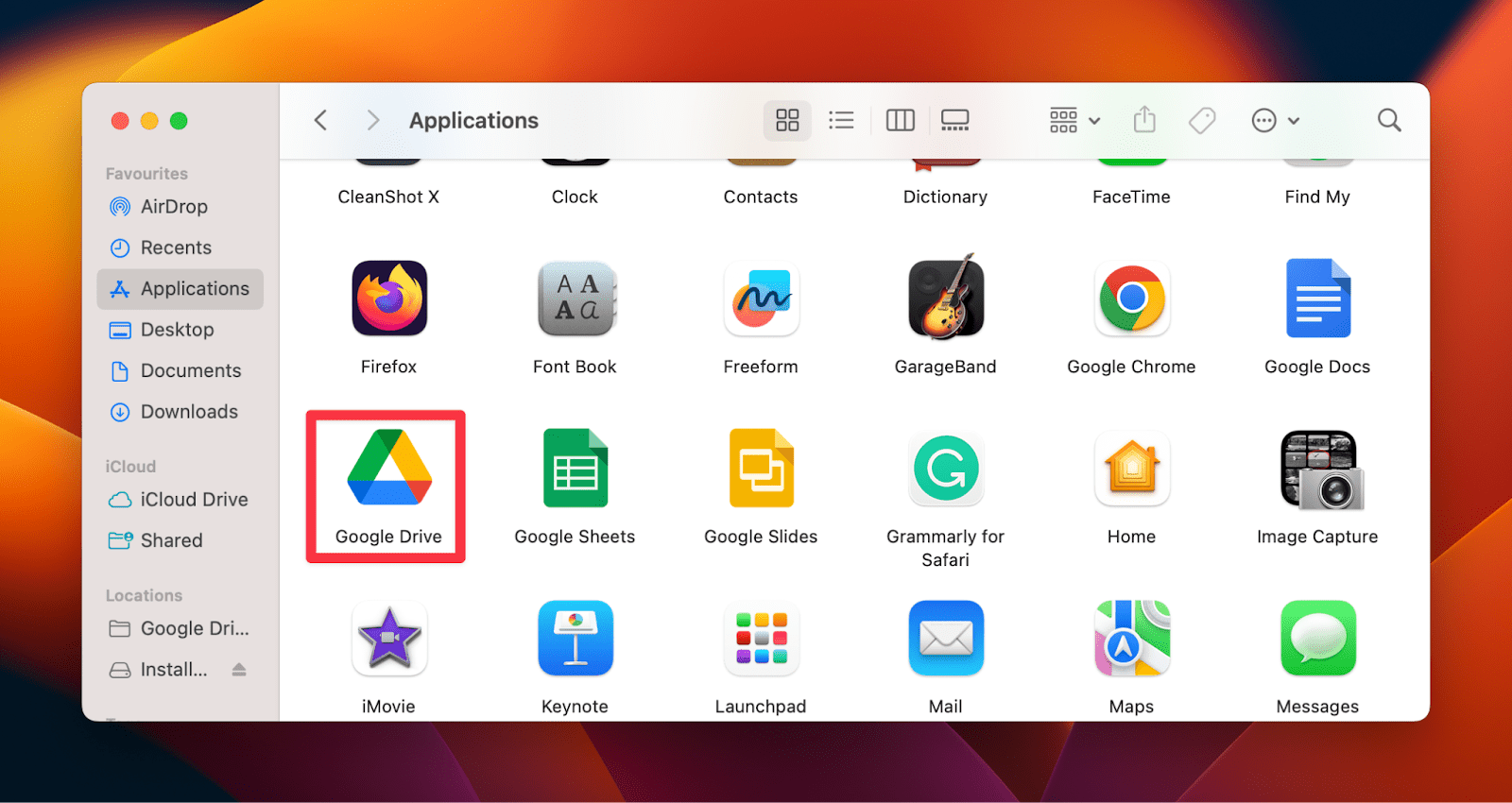The height and width of the screenshot is (803, 1512).
Task: Open the More actions ellipsis menu
Action: point(1275,120)
